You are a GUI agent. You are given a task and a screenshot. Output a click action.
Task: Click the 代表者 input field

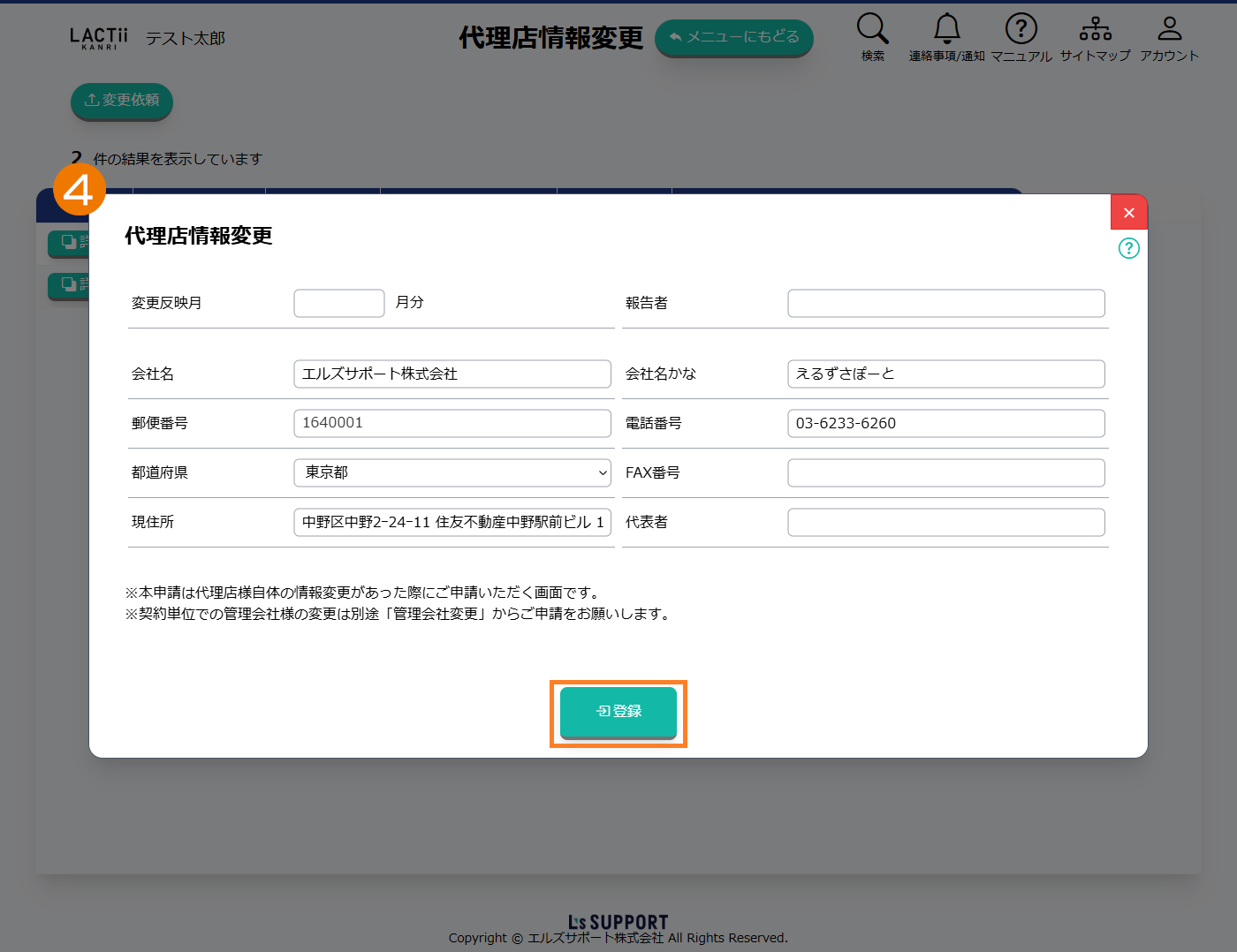pos(945,522)
